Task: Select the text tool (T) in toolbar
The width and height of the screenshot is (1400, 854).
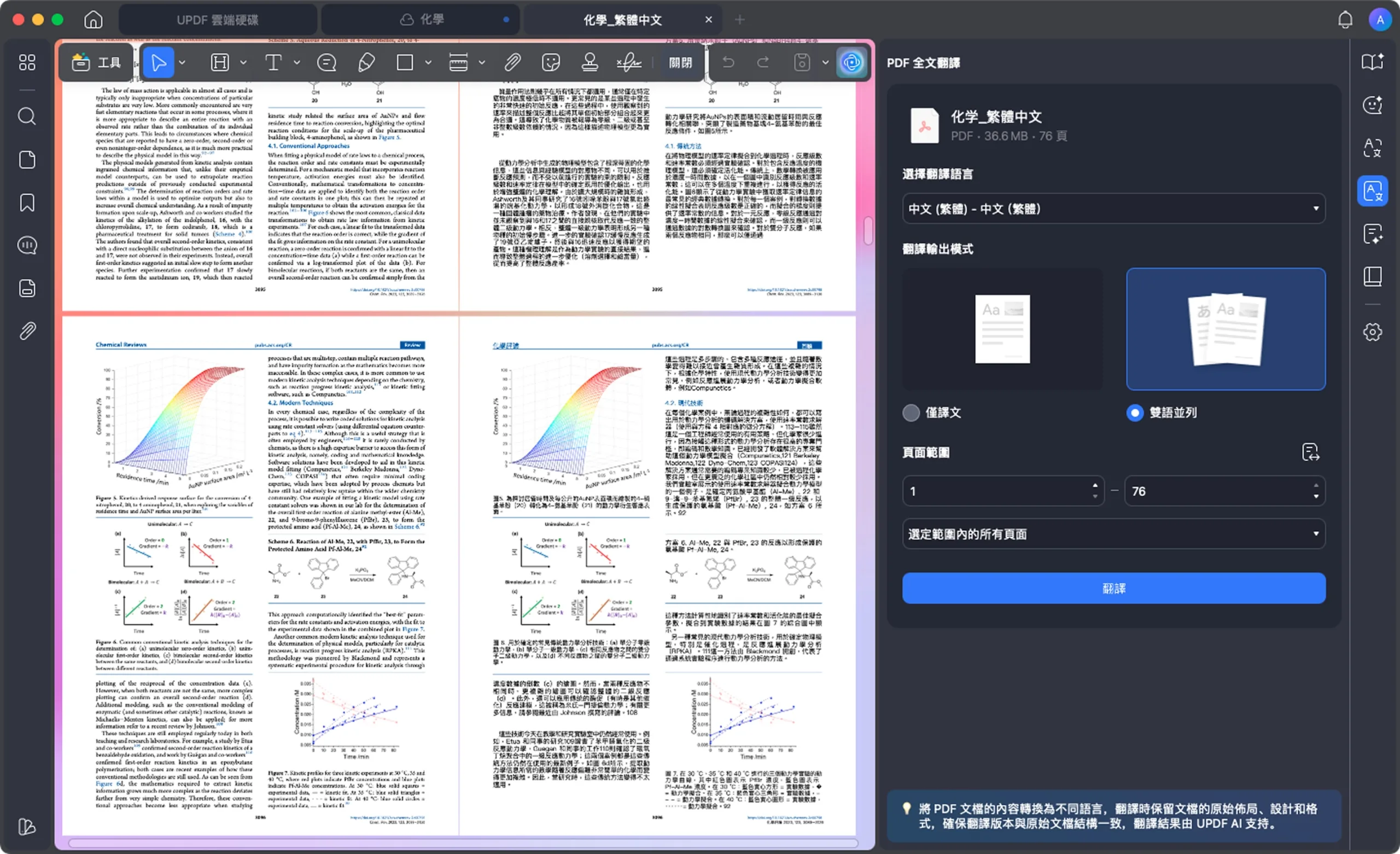Action: tap(273, 62)
